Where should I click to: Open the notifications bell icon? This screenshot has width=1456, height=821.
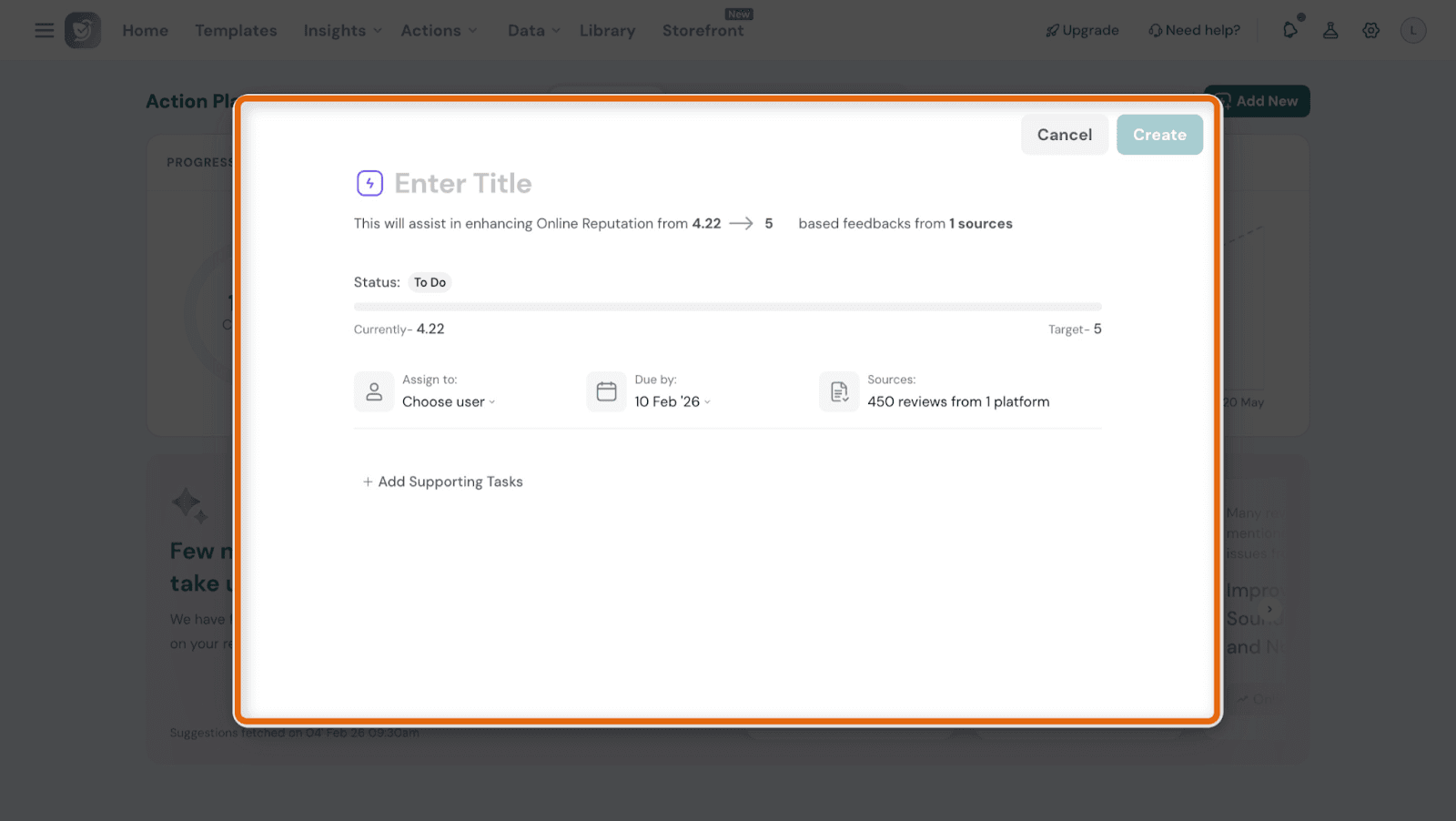point(1290,30)
